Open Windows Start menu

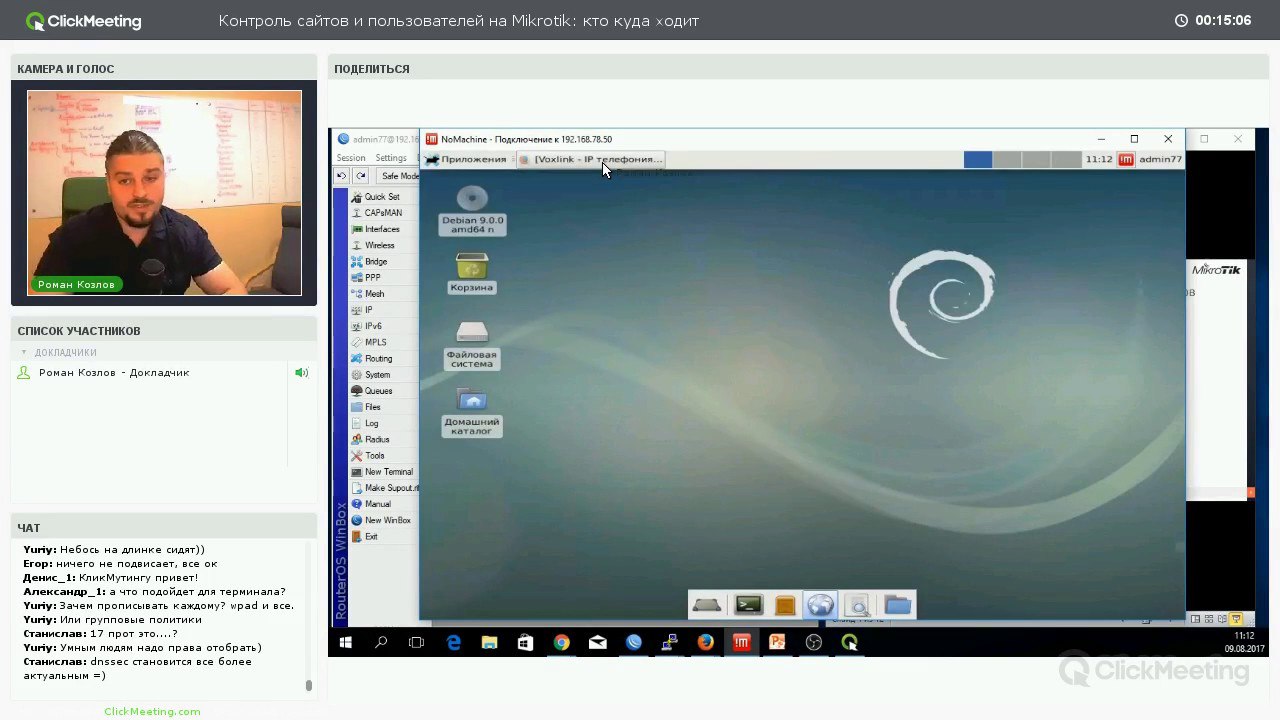tap(345, 642)
